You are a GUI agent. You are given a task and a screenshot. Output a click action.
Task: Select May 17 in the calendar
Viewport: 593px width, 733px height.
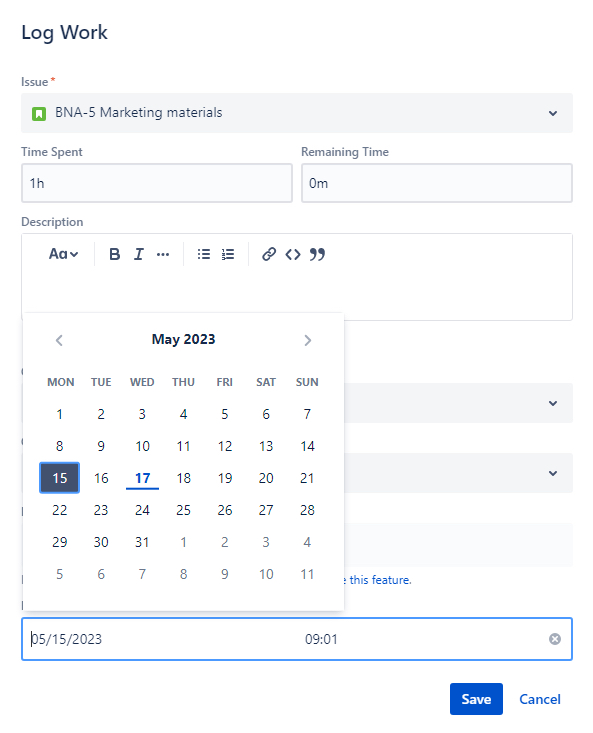point(142,478)
